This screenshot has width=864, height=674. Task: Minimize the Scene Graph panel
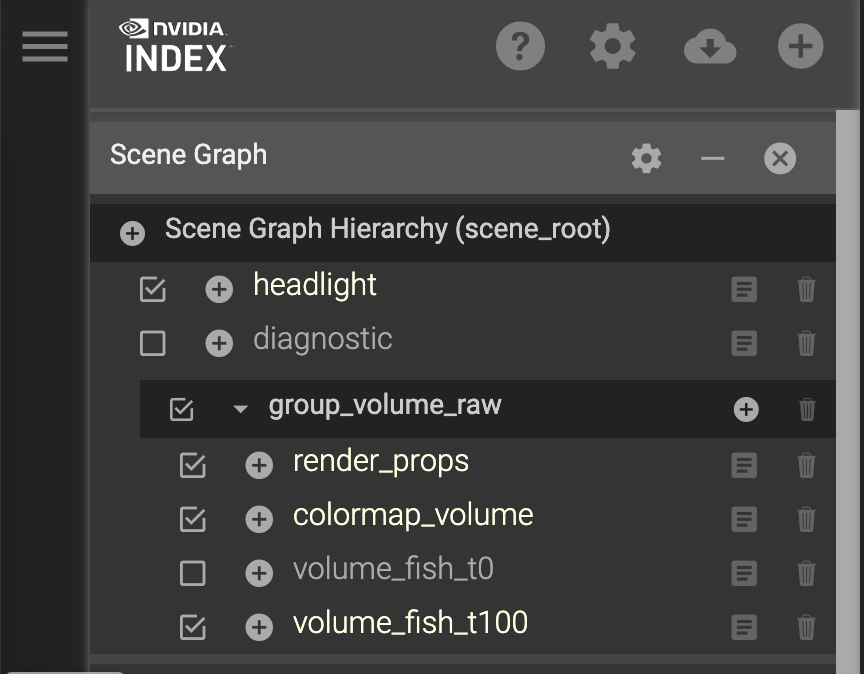pos(713,158)
